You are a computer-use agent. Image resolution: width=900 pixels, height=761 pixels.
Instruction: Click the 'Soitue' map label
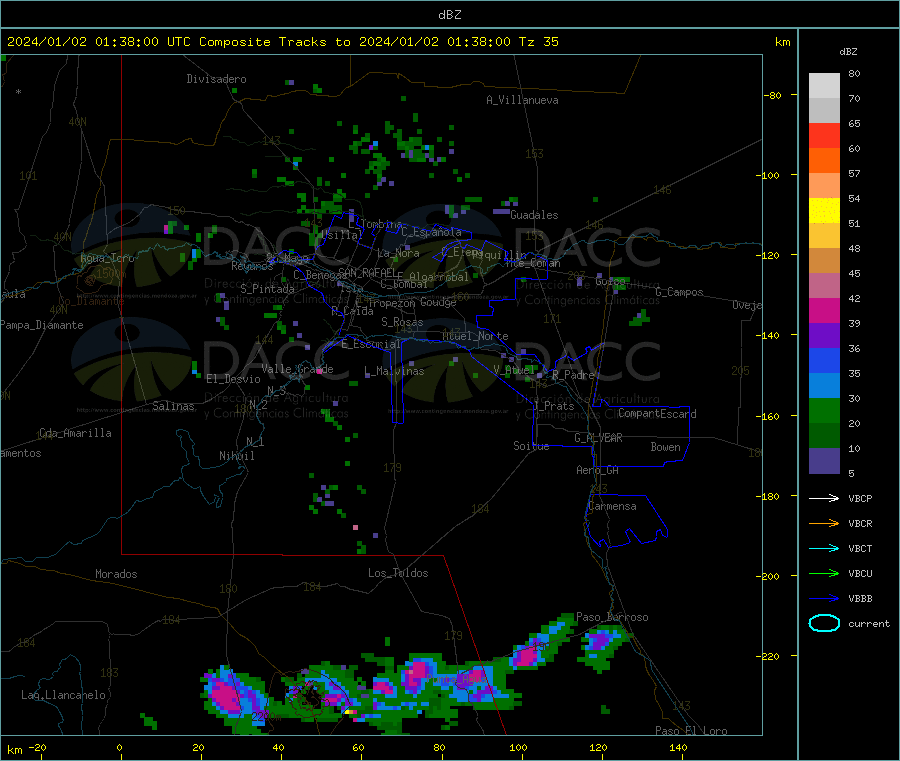[531, 446]
